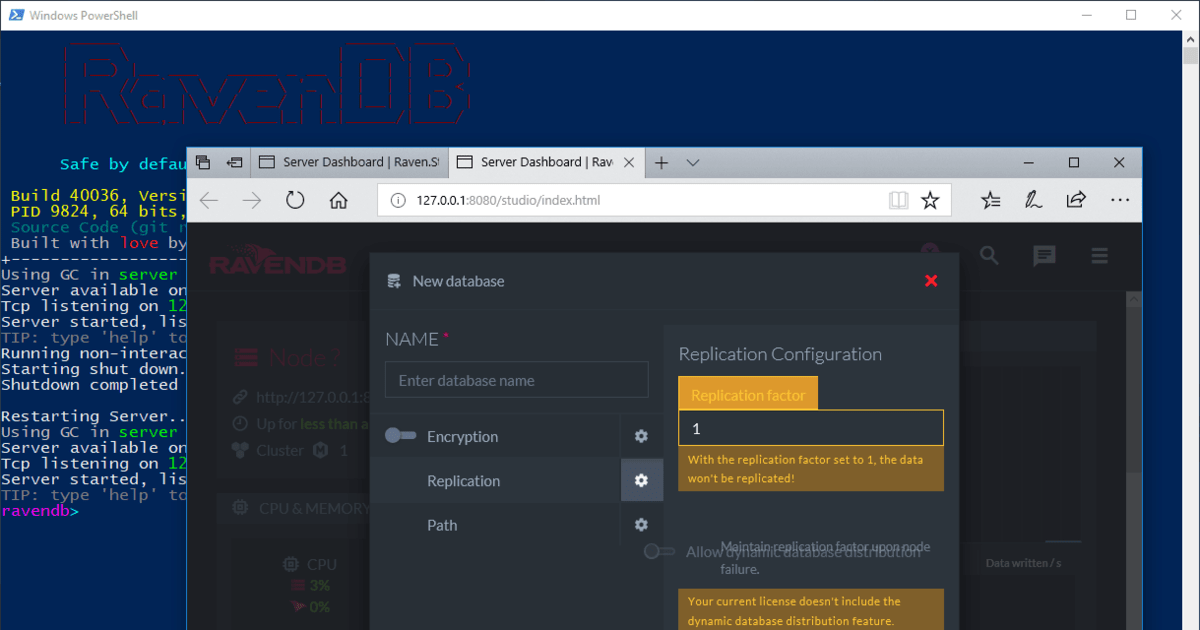Open the Favorites hub icon
1200x630 pixels.
click(x=991, y=200)
